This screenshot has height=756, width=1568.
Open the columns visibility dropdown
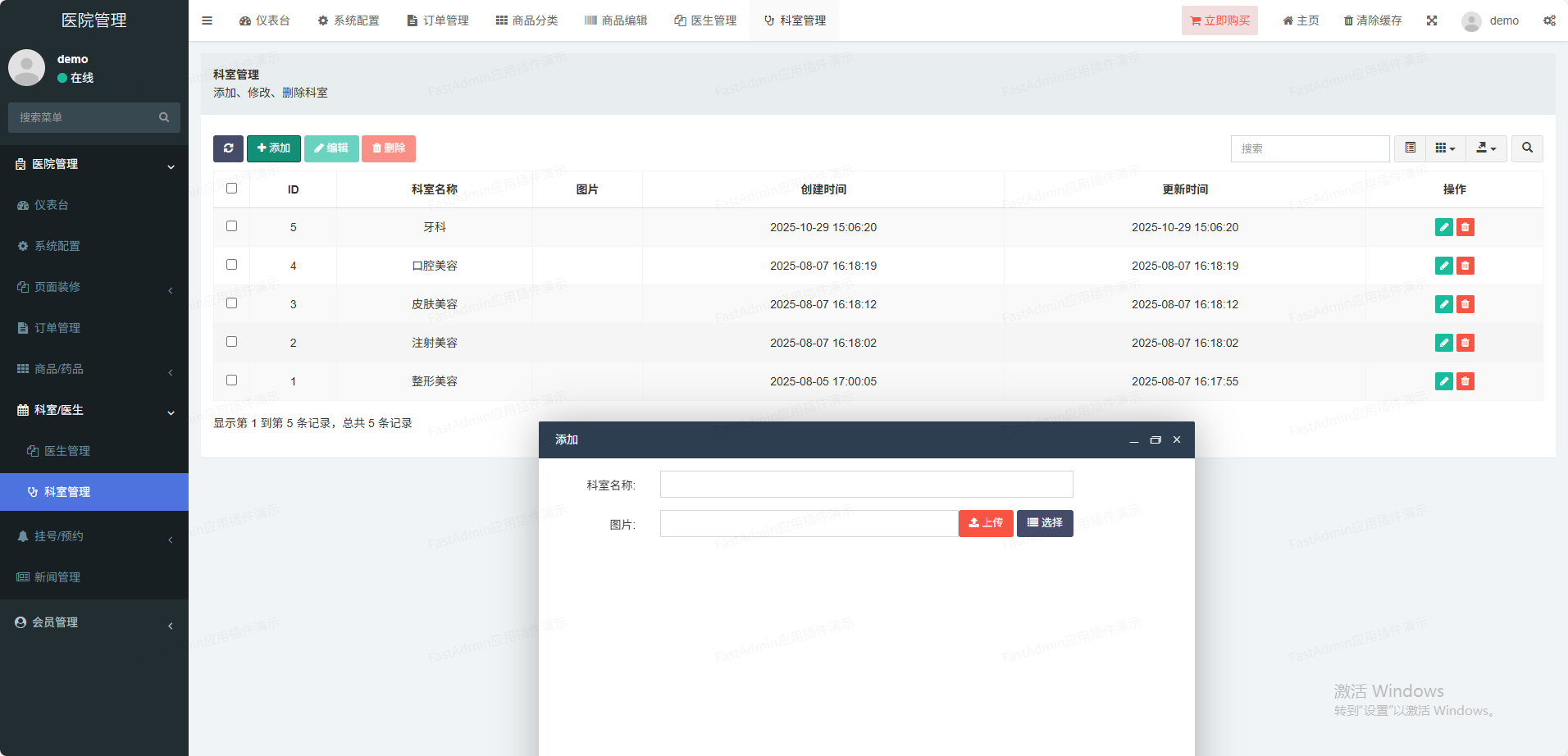point(1445,148)
